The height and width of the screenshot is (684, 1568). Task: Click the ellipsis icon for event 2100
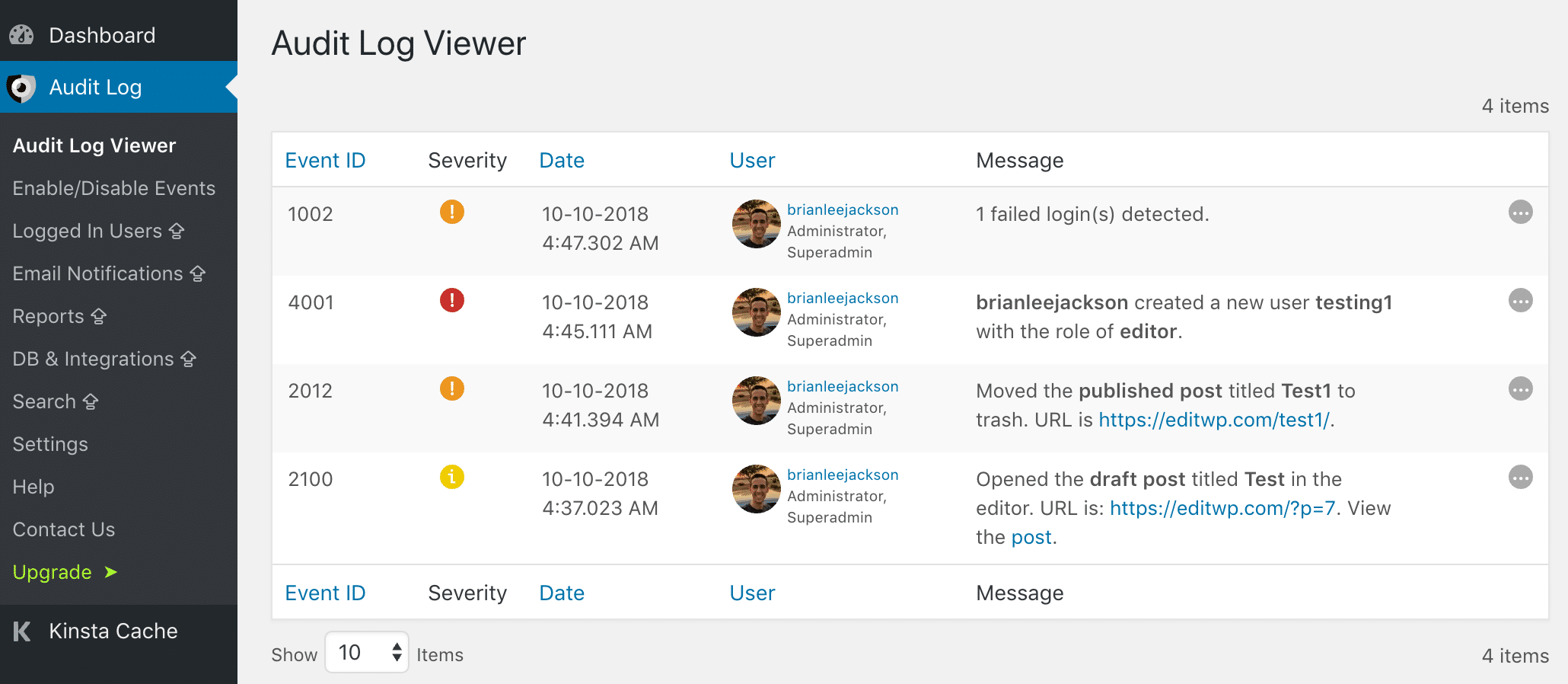click(1520, 478)
